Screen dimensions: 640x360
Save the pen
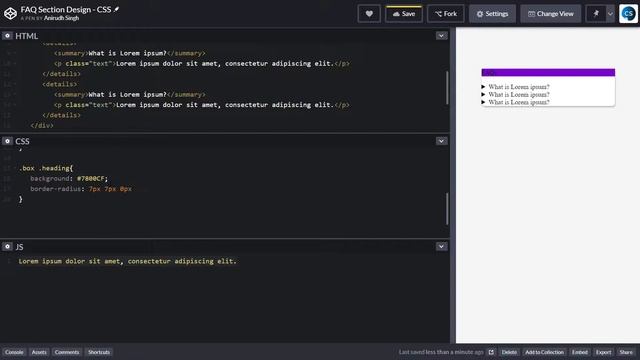click(404, 14)
